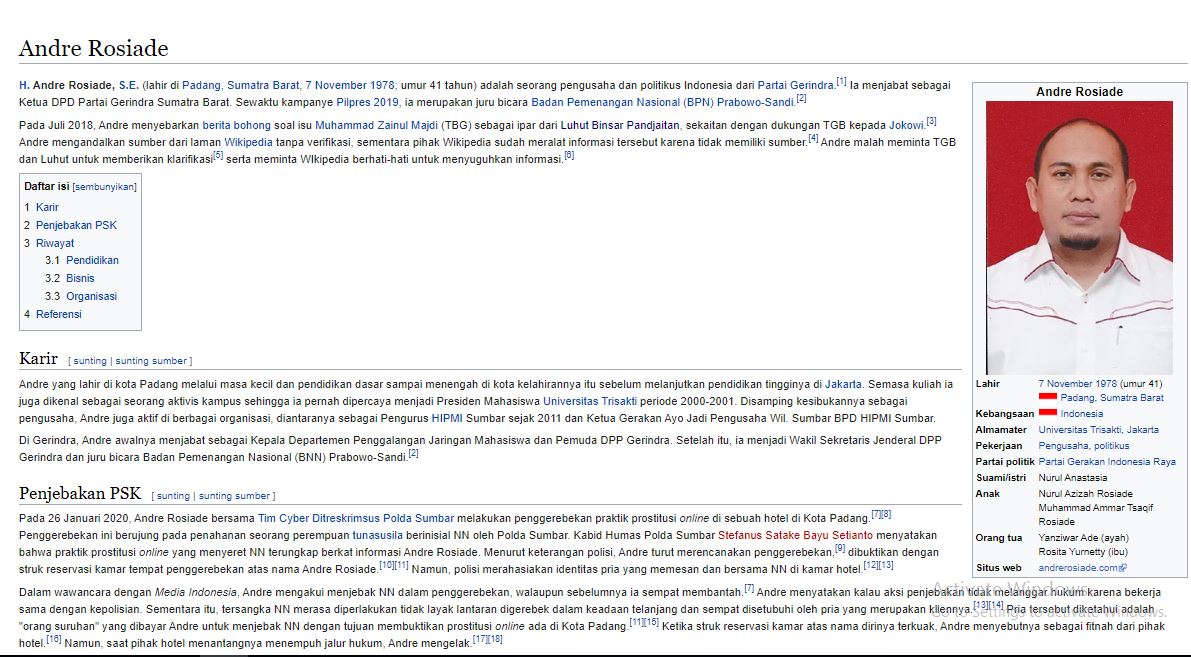
Task: Open footnote reference [9] after penggerebekan
Action: (840, 548)
